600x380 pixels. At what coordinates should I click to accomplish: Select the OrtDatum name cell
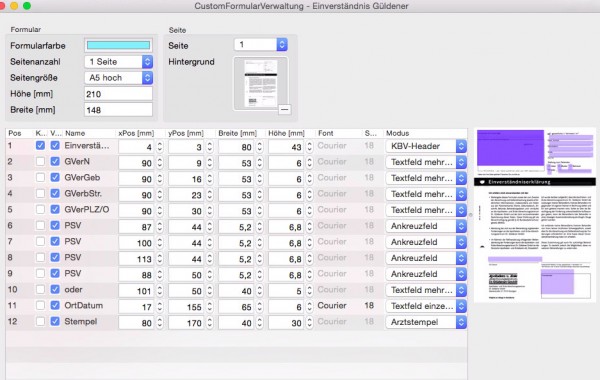point(83,305)
